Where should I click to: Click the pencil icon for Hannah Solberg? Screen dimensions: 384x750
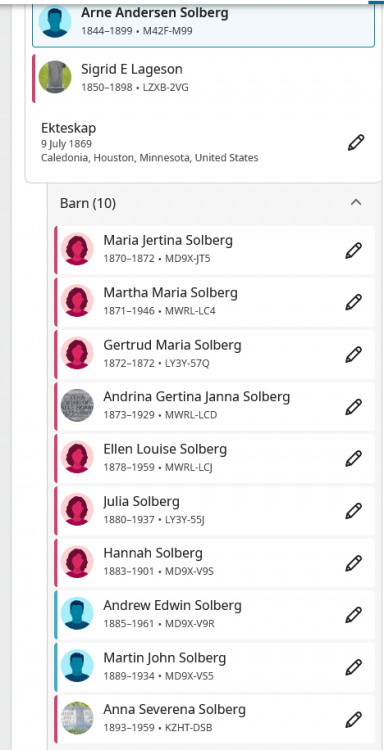(x=353, y=563)
